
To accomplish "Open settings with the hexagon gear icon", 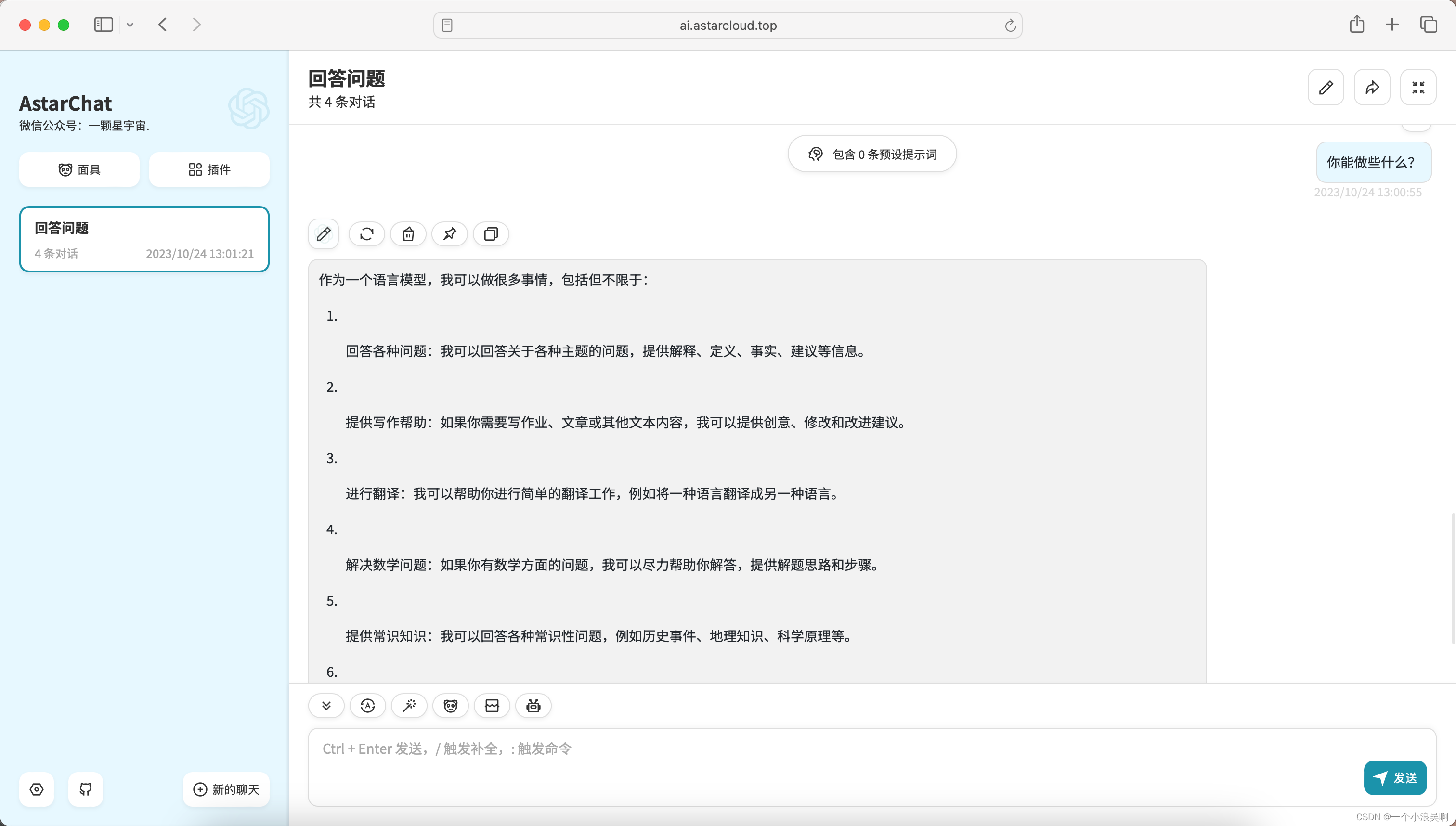I will point(36,789).
